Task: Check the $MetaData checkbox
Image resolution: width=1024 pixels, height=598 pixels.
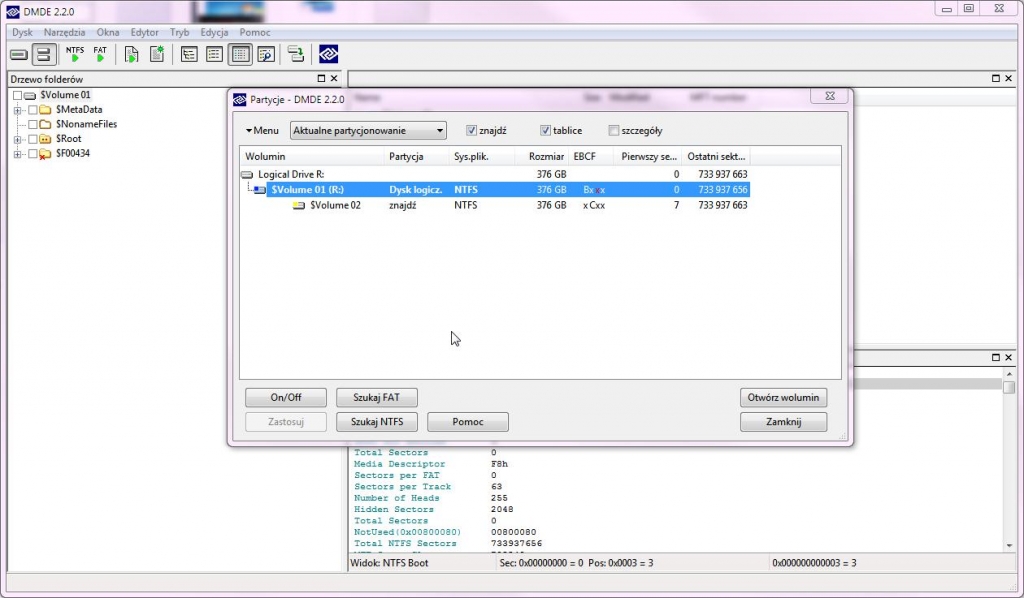Action: tap(33, 110)
